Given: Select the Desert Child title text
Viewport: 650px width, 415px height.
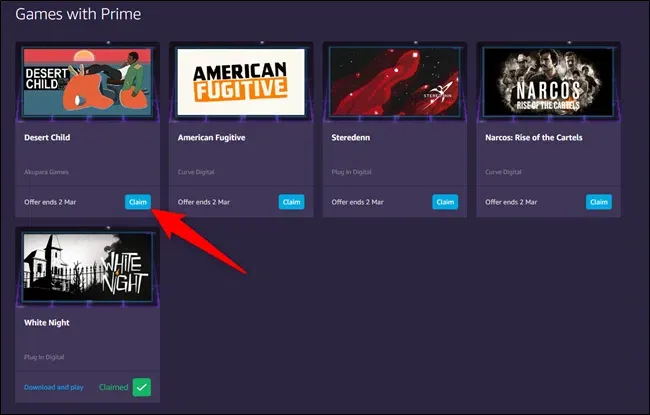Looking at the screenshot, I should tap(47, 137).
